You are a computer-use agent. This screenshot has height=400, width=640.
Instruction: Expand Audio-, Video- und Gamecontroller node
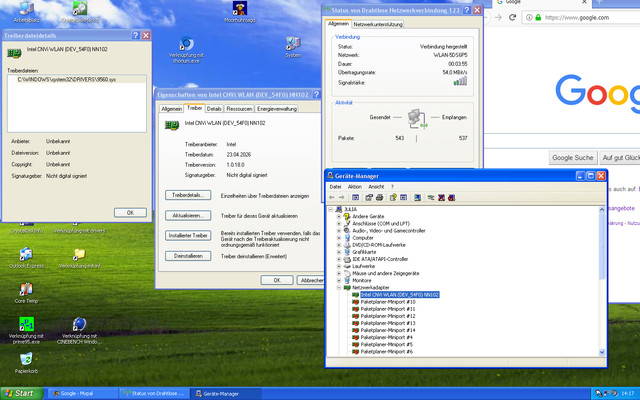point(339,231)
